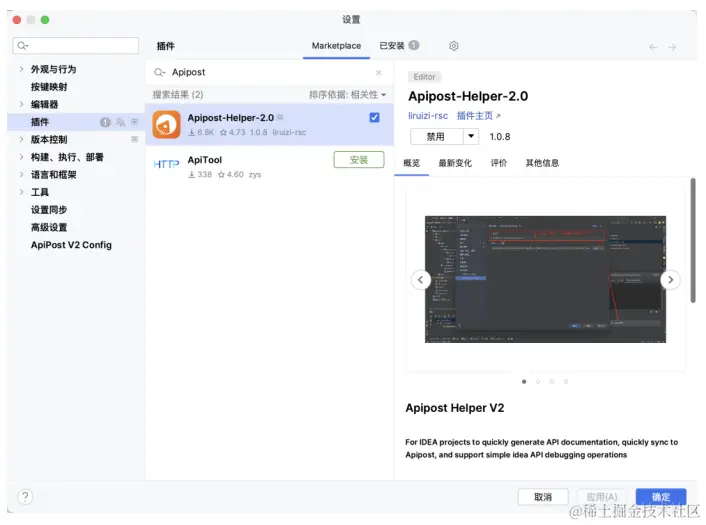This screenshot has height=525, width=706.
Task: Select the first carousel page dot
Action: [524, 381]
